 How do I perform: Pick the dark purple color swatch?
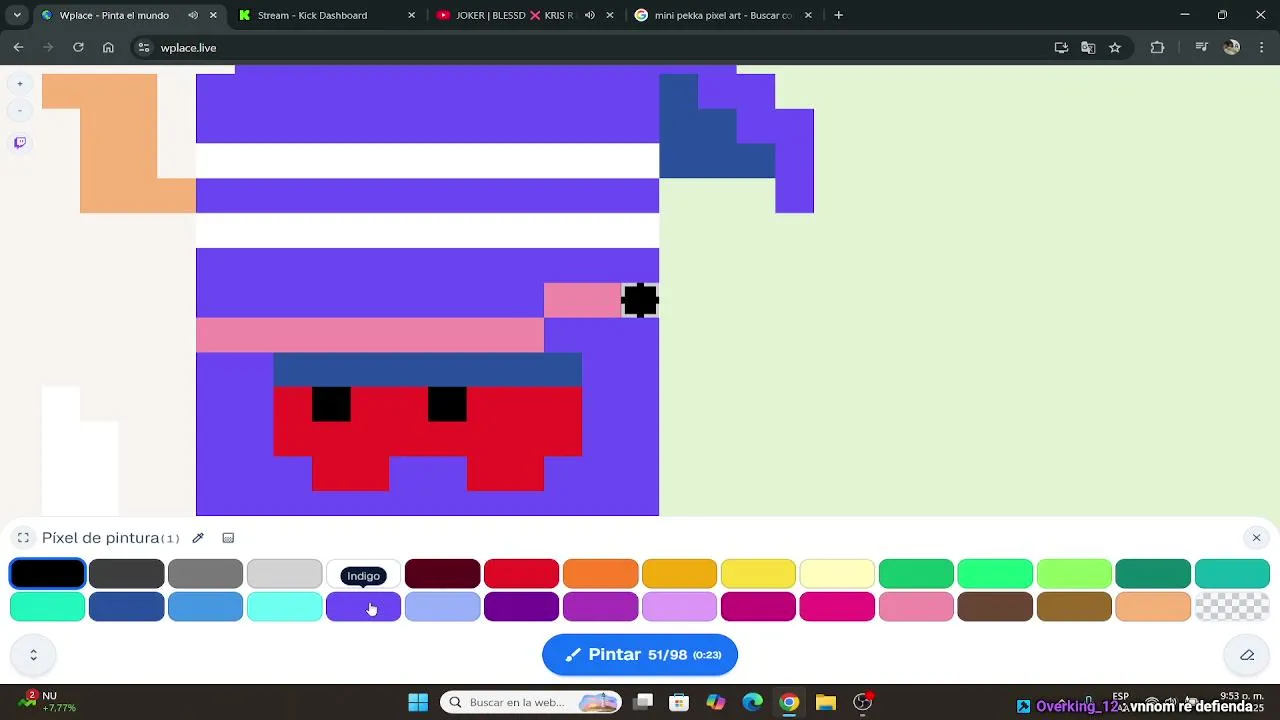[x=521, y=607]
